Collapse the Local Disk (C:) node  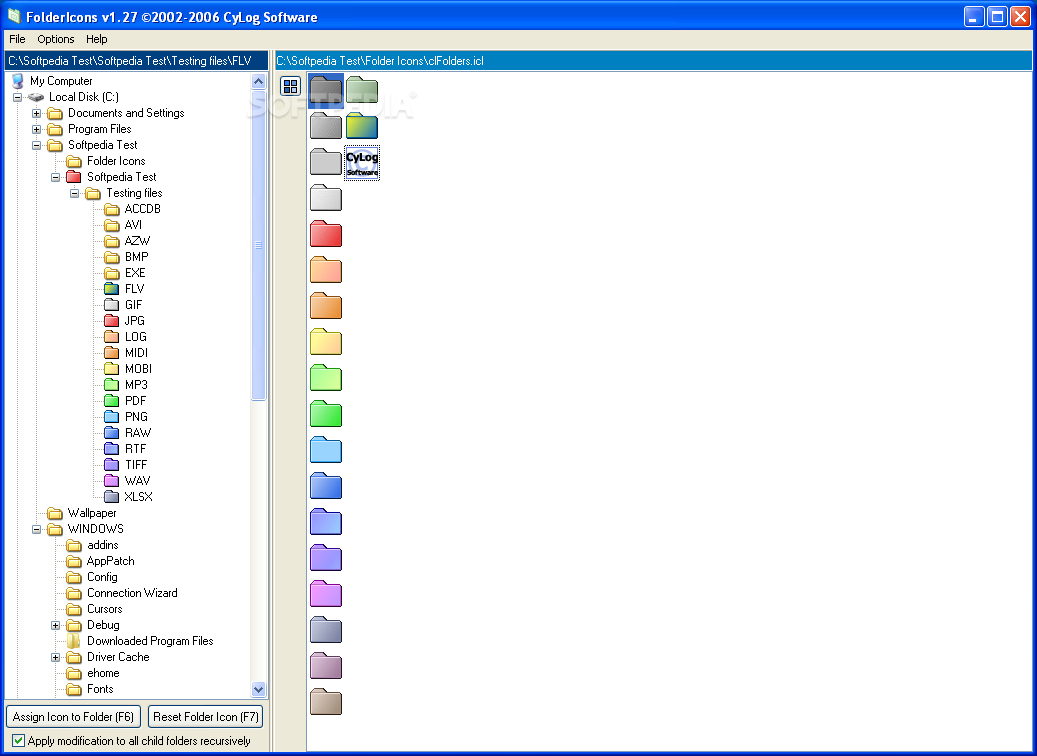coord(18,97)
